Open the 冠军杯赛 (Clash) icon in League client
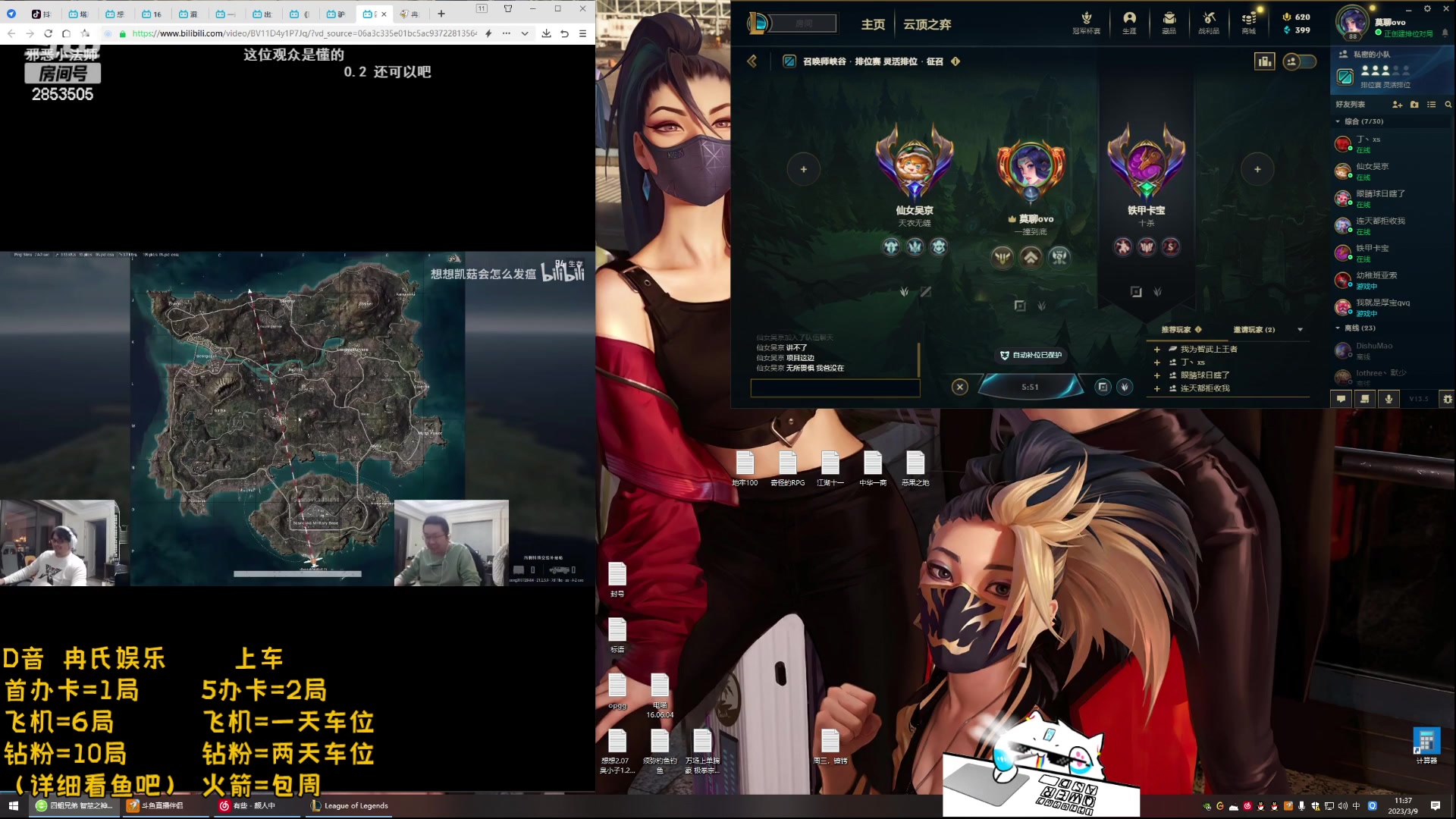The width and height of the screenshot is (1456, 819). pos(1086,22)
